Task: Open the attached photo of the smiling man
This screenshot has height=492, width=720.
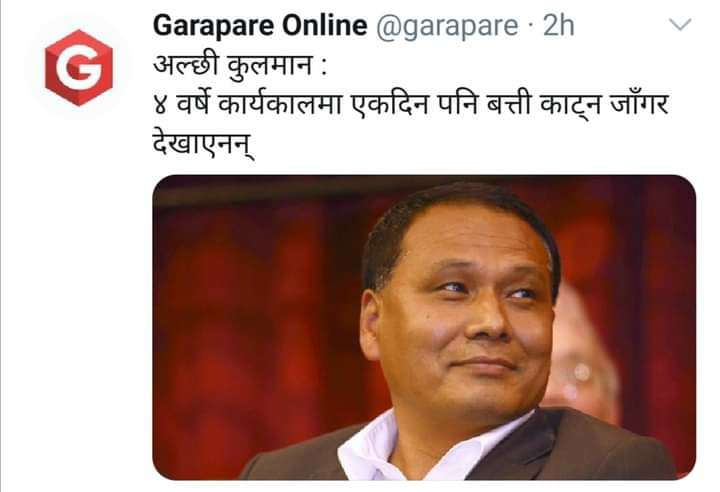Action: click(x=424, y=327)
